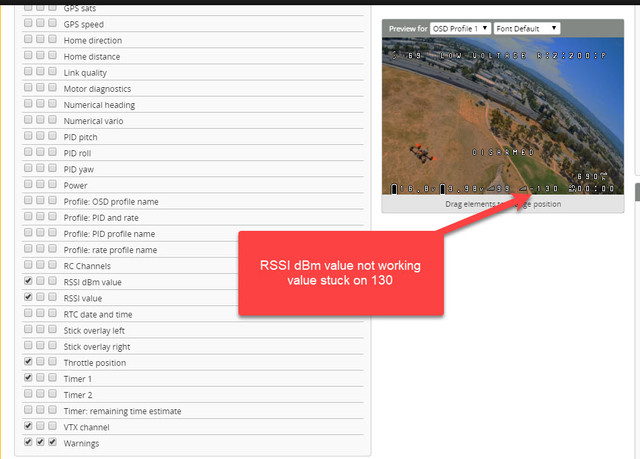640x459 pixels.
Task: Uncheck profile 2 checkbox for Warnings
Action: pos(40,442)
